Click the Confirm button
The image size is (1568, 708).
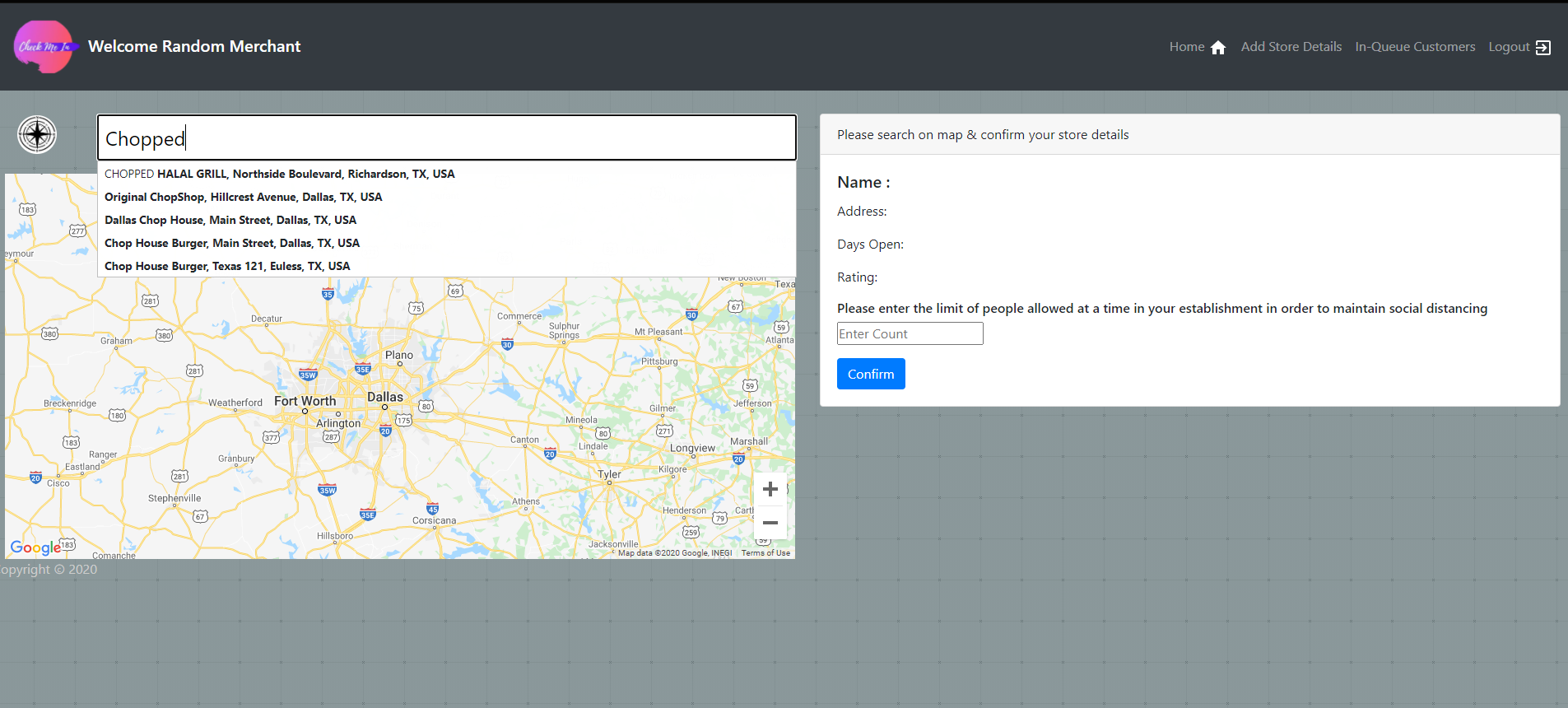click(871, 374)
